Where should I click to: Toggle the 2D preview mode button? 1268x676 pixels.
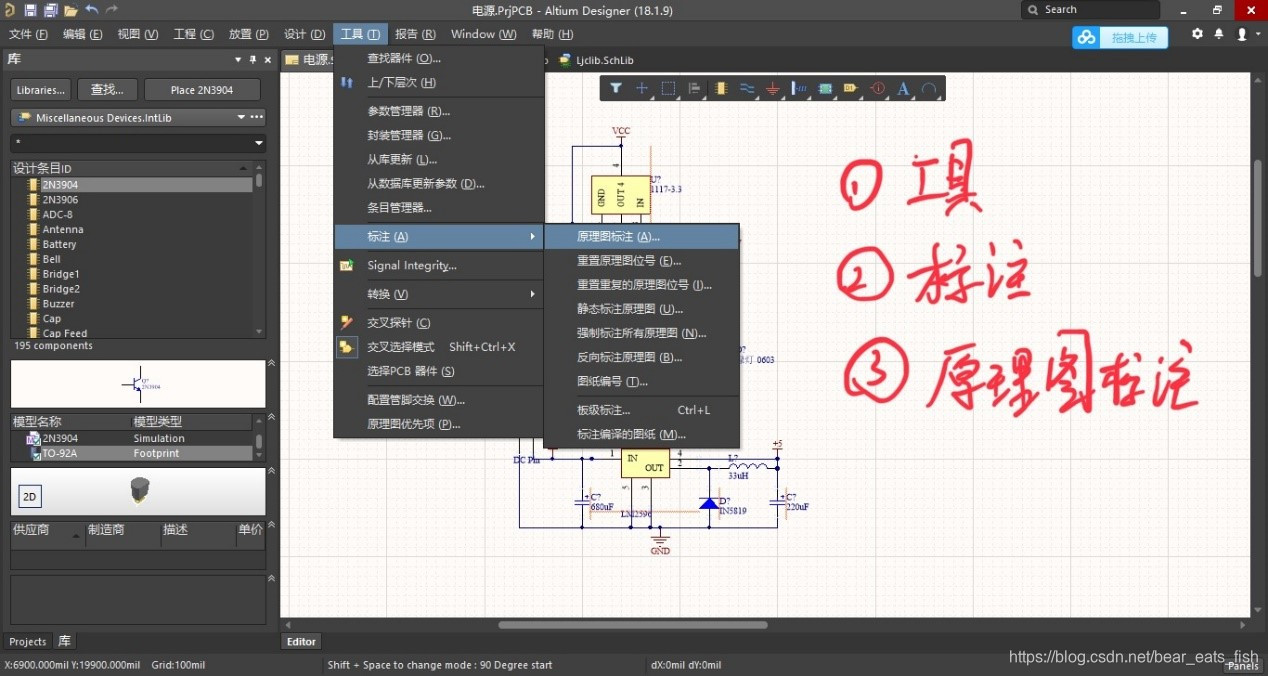coord(29,495)
